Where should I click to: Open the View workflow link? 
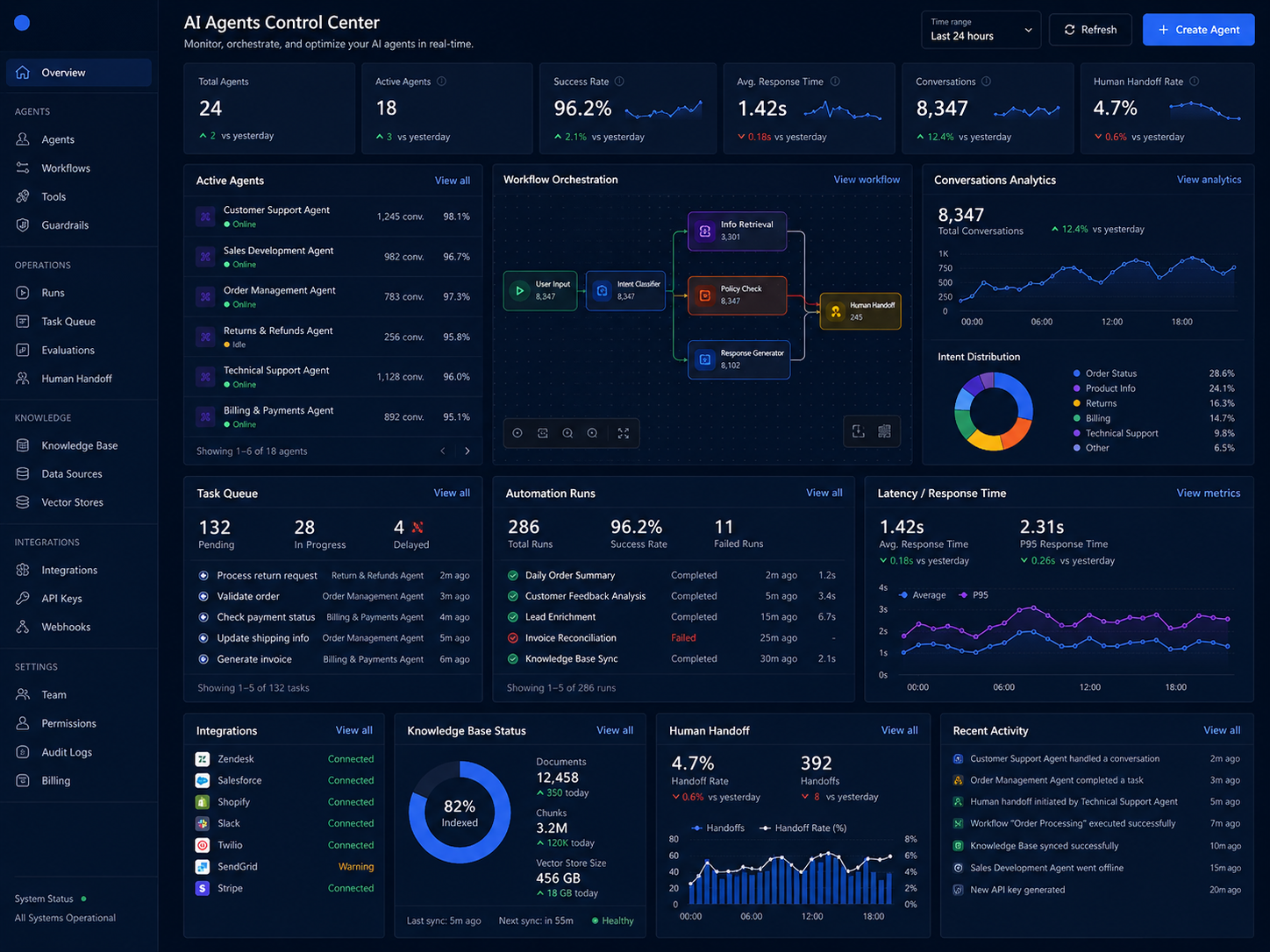click(x=867, y=180)
